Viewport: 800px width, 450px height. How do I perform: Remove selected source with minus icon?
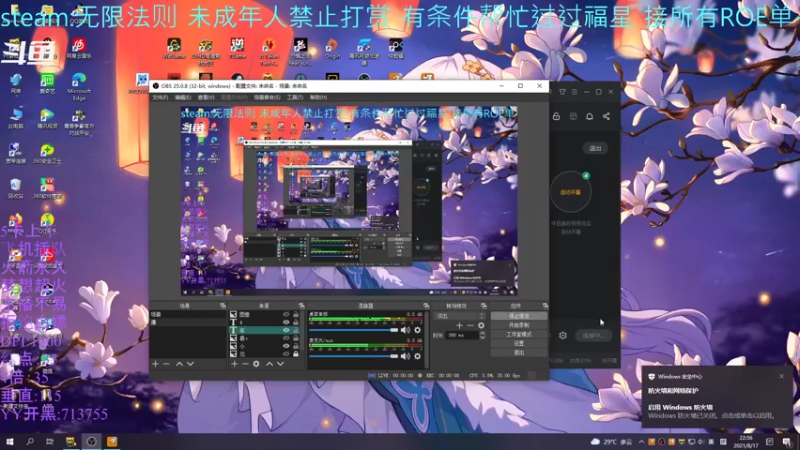(x=245, y=364)
